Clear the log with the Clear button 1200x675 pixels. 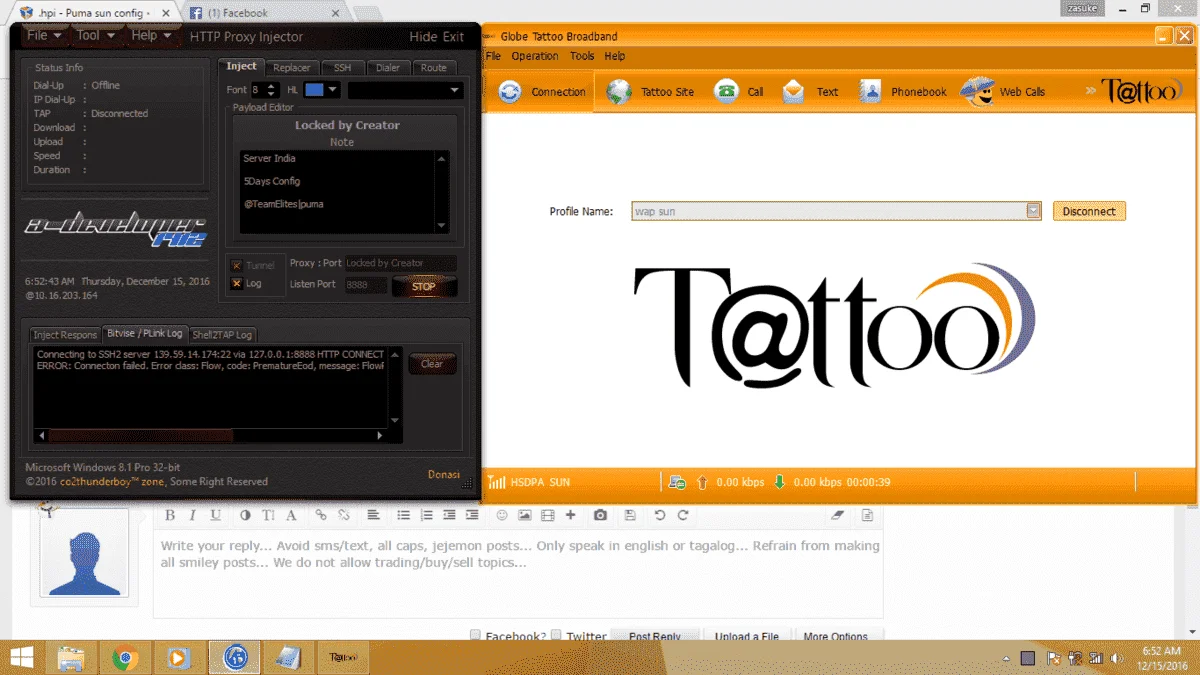coord(432,364)
